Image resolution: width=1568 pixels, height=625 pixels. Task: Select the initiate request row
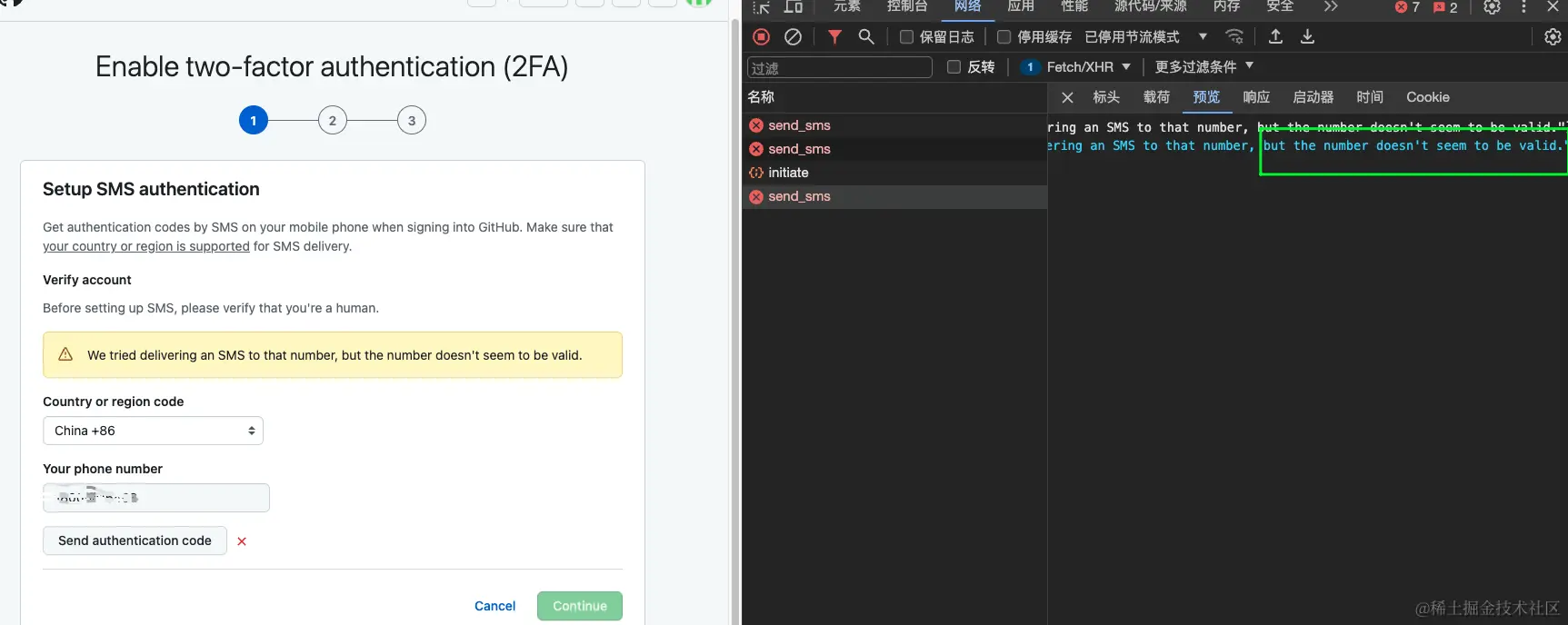[x=894, y=173]
